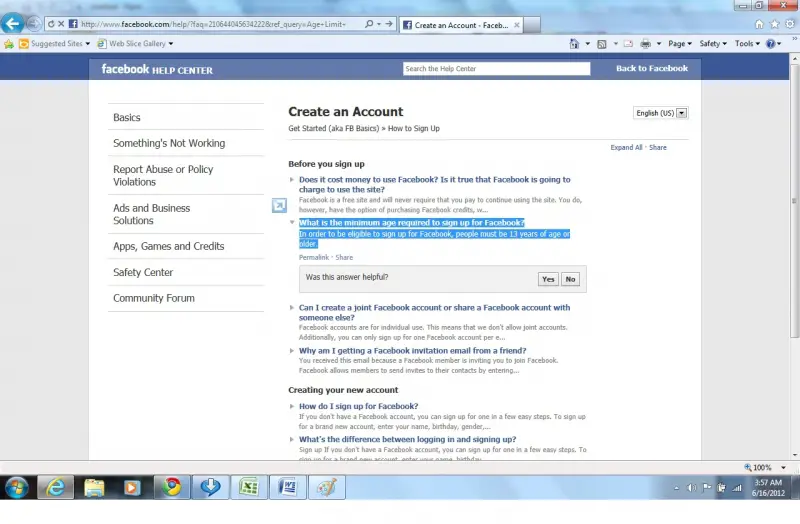Open Paint on taskbar
The width and height of the screenshot is (800, 524).
[327, 488]
